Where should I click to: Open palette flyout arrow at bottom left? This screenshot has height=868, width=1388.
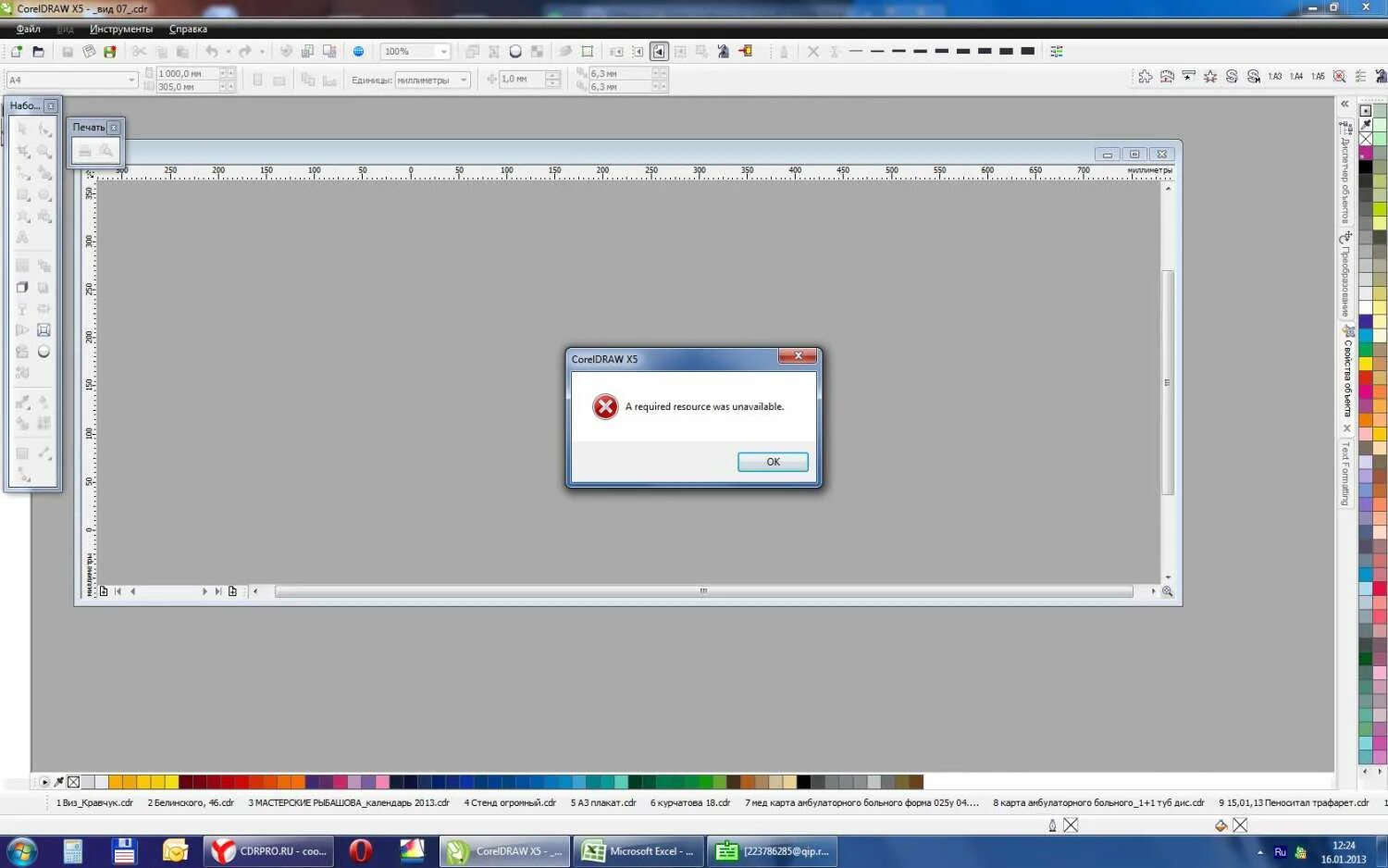[x=44, y=782]
